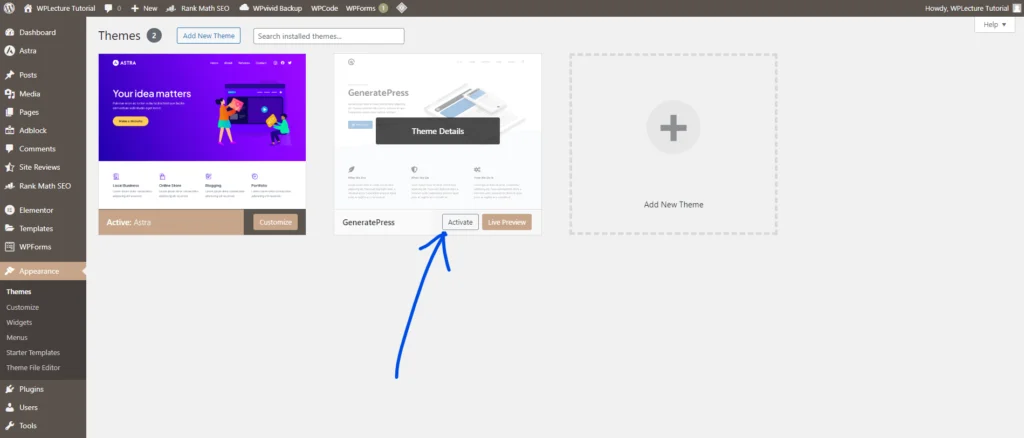The height and width of the screenshot is (438, 1024).
Task: Click the Add New Theme placeholder label
Action: click(673, 204)
